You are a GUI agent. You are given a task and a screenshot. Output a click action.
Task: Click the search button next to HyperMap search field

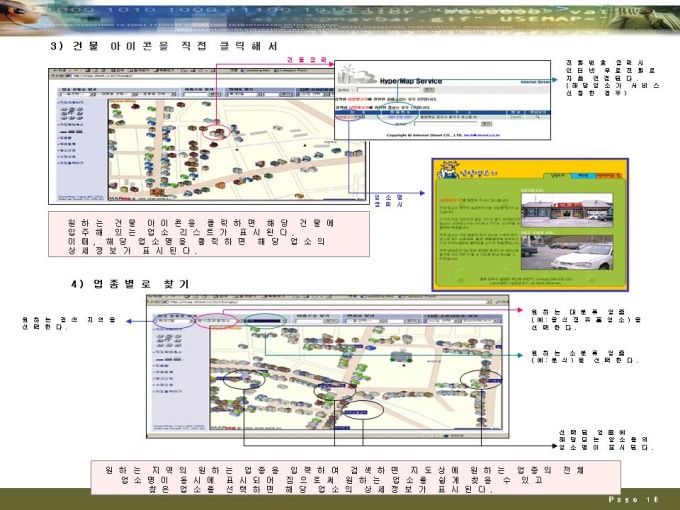[428, 90]
